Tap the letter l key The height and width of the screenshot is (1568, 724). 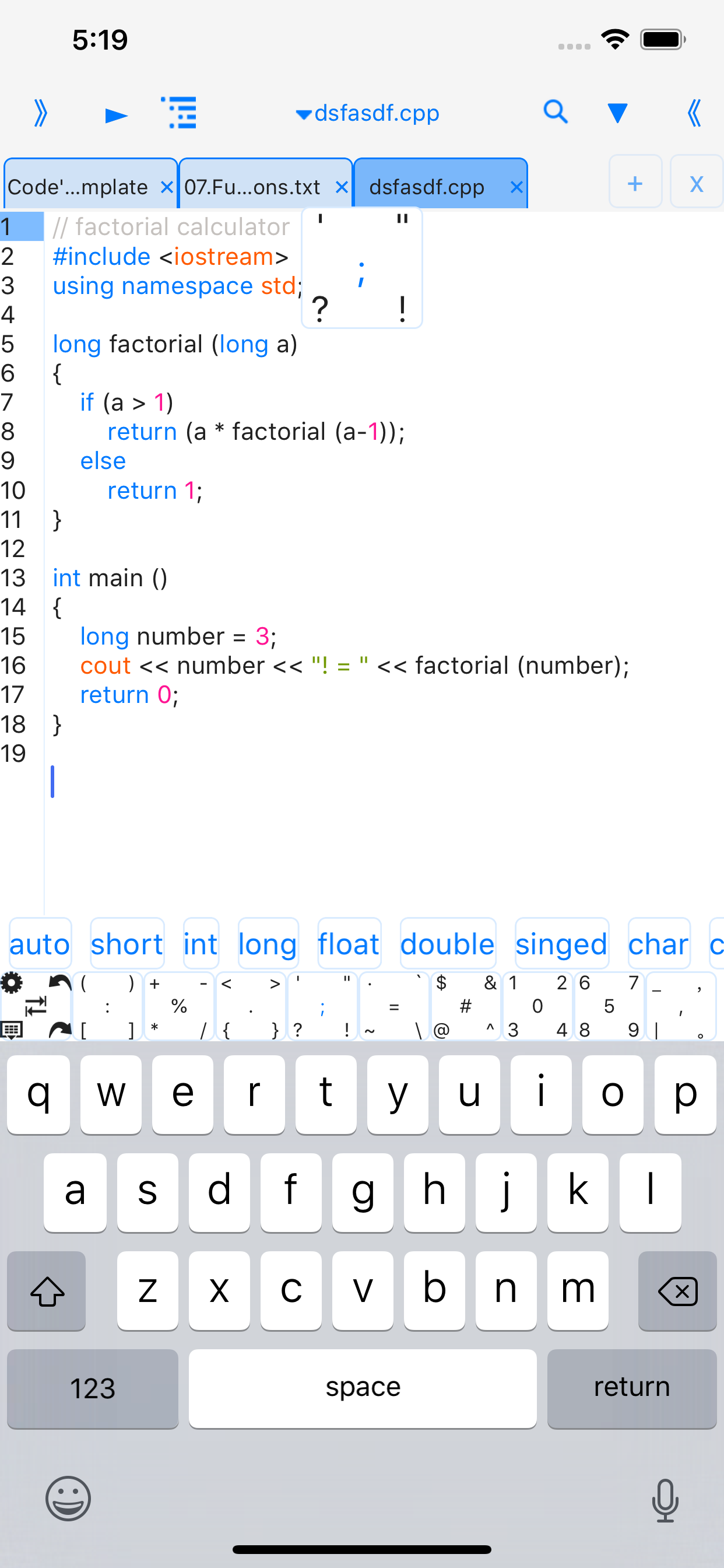pos(650,1192)
